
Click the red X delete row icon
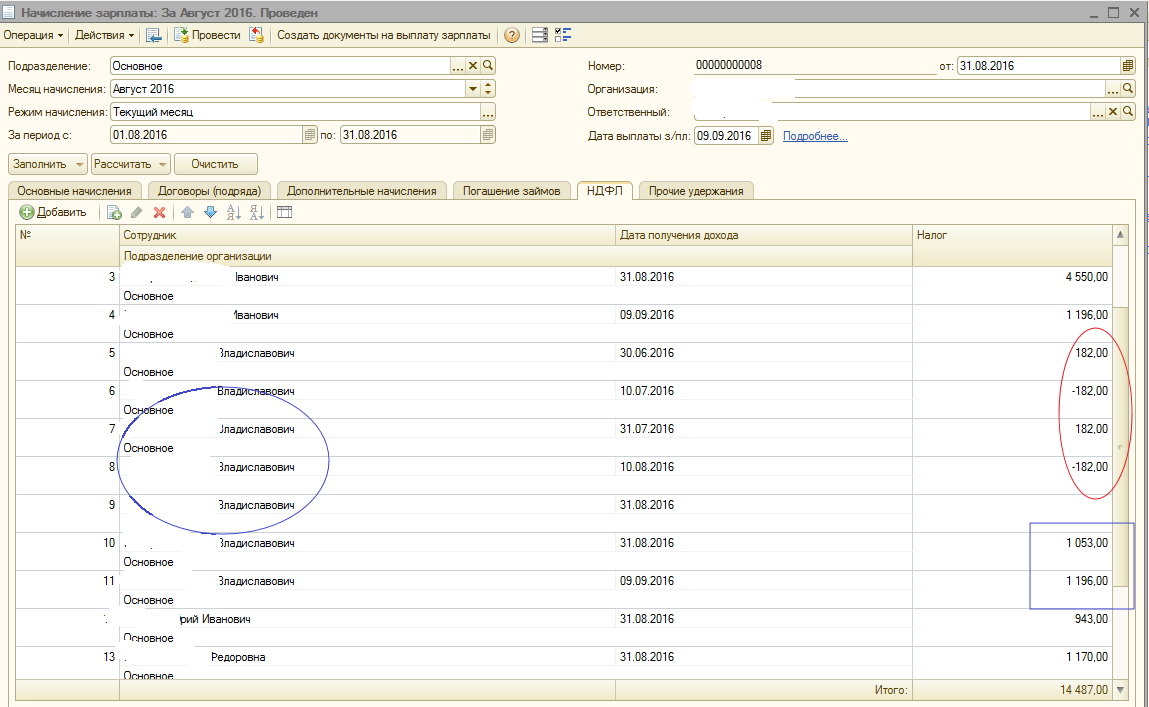[159, 212]
